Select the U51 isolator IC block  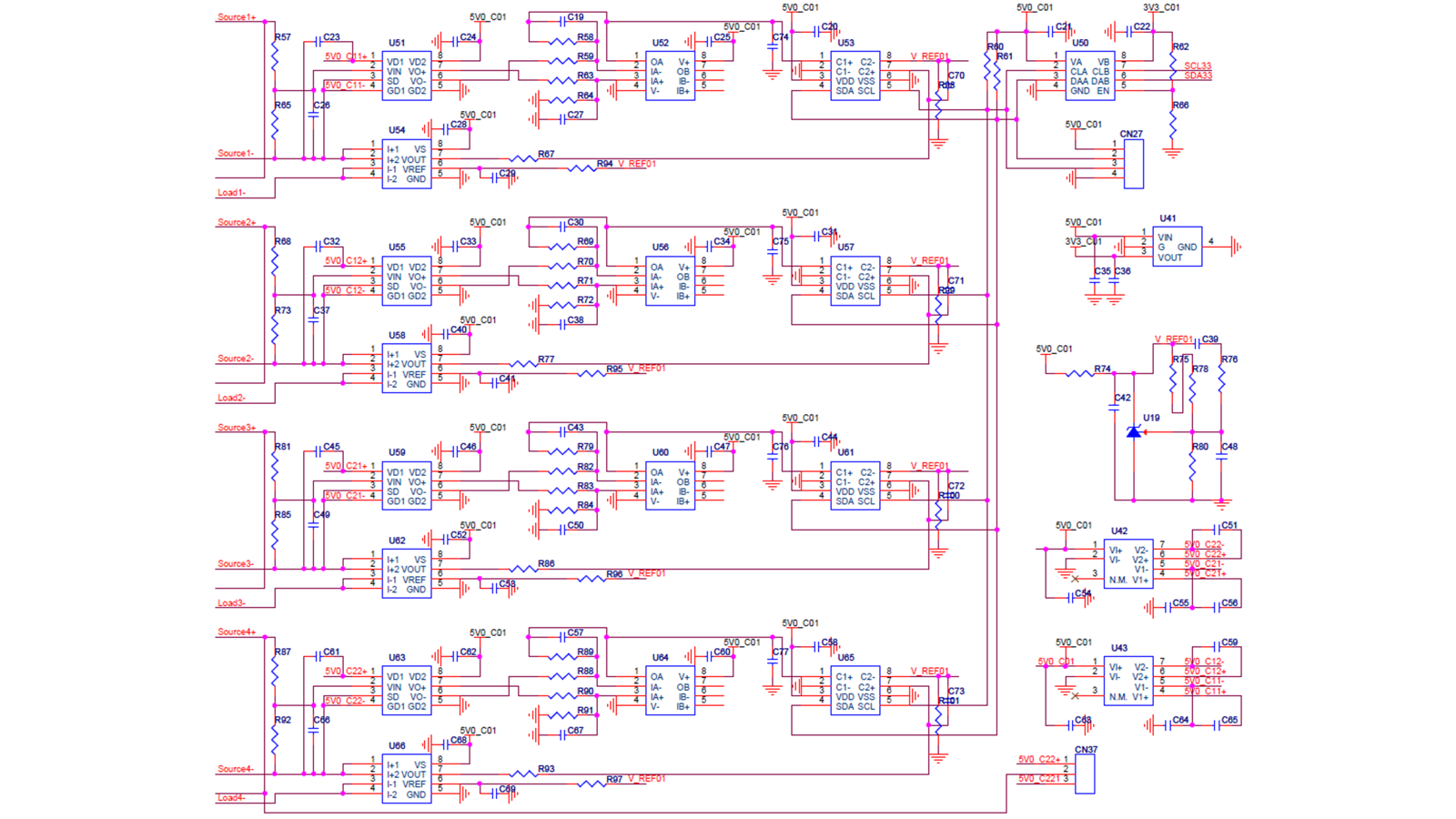tap(406, 76)
